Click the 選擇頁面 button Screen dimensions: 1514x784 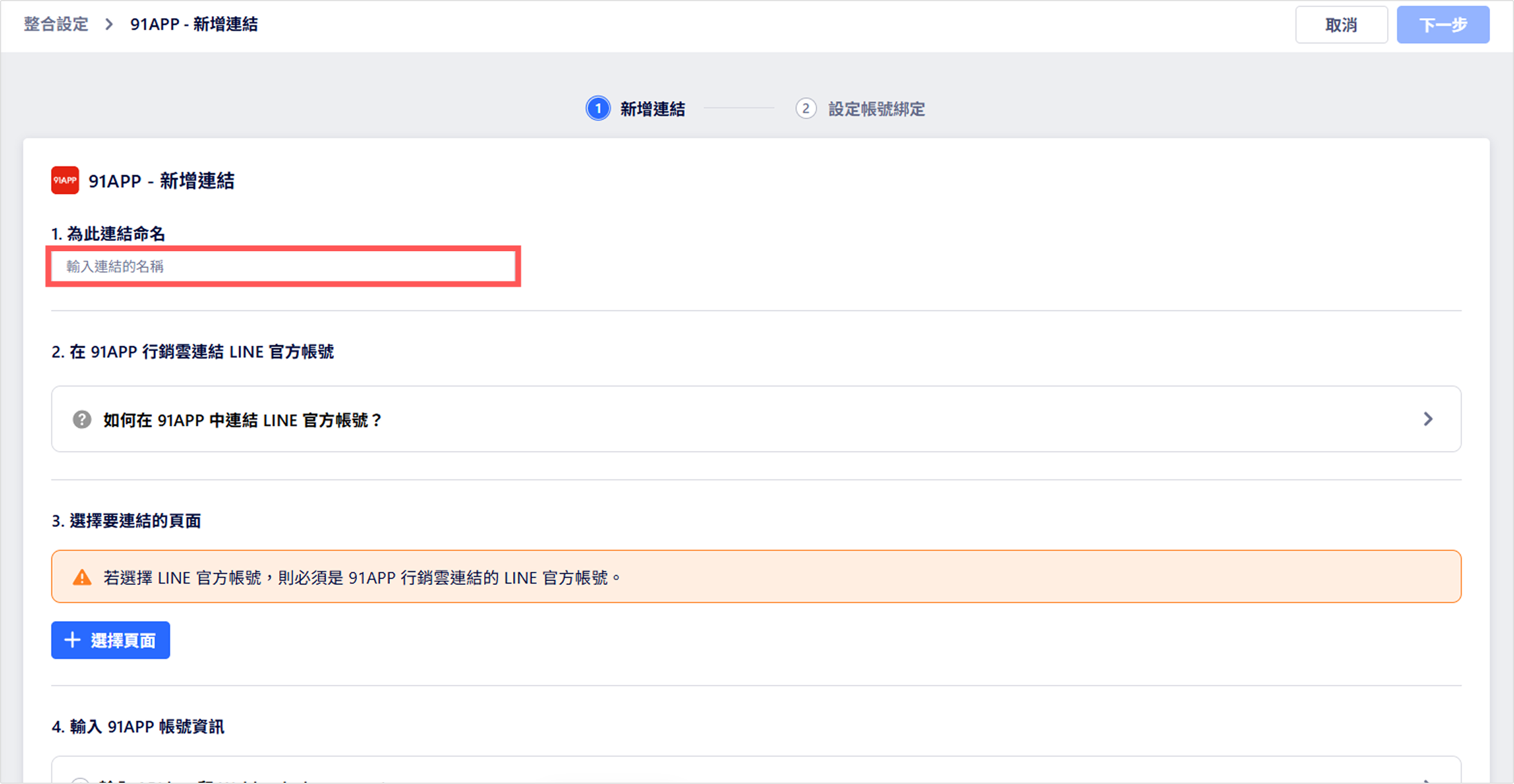111,640
